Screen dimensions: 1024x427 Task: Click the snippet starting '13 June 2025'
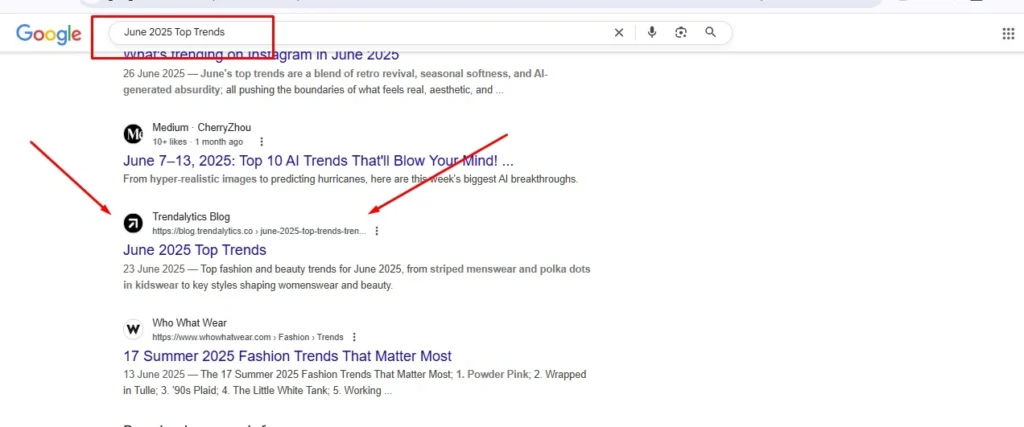(x=355, y=383)
